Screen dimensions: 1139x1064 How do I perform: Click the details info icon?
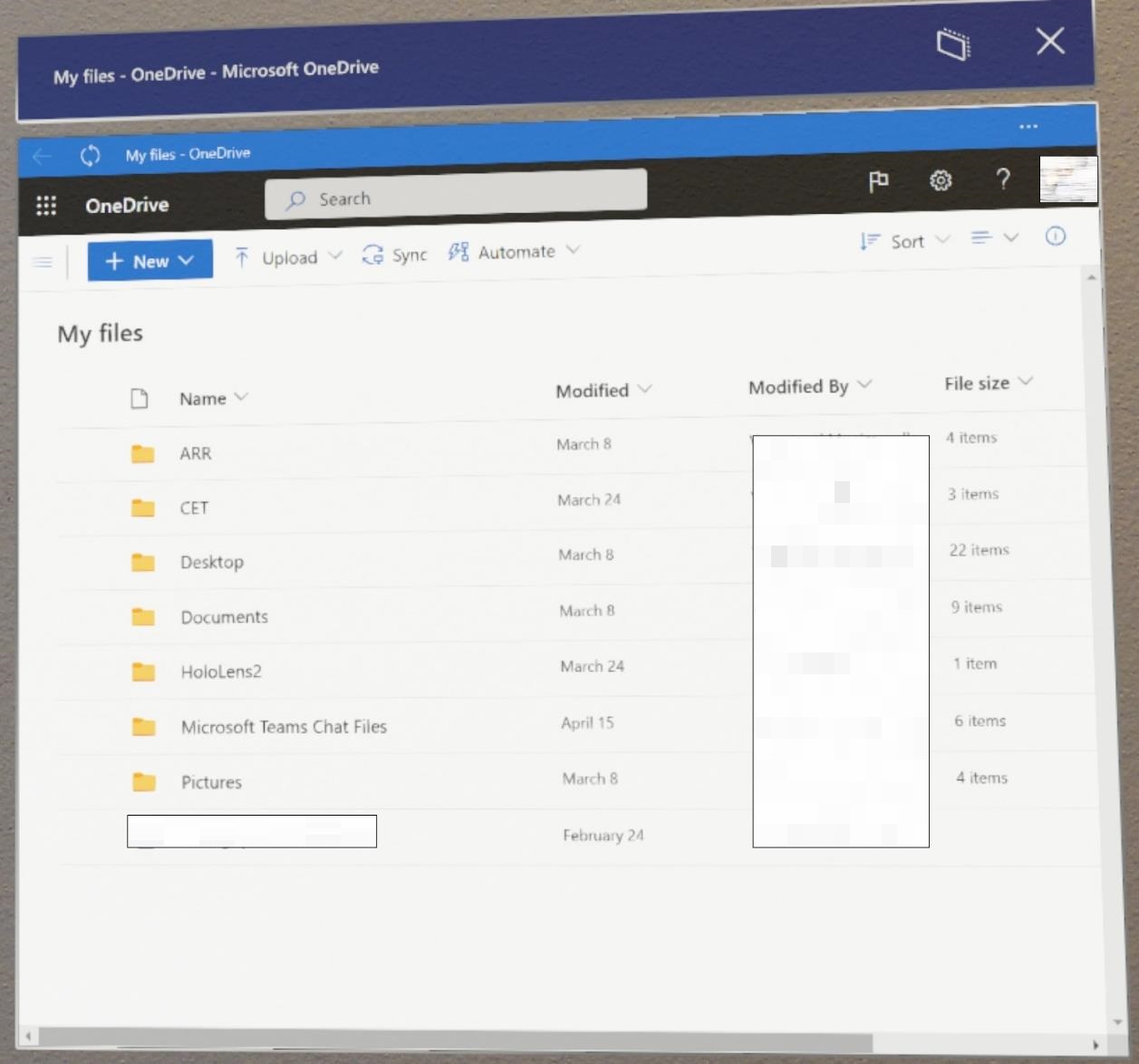click(1056, 237)
